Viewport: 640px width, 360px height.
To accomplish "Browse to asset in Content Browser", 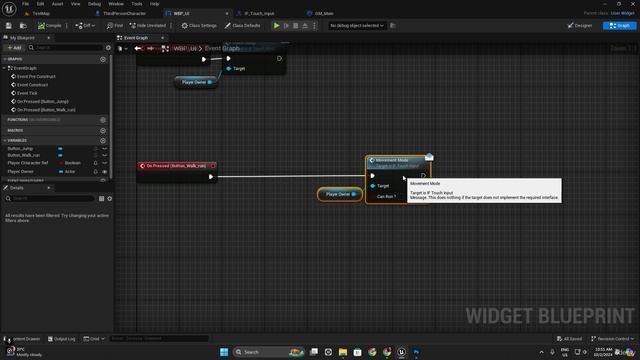I will click(23, 26).
